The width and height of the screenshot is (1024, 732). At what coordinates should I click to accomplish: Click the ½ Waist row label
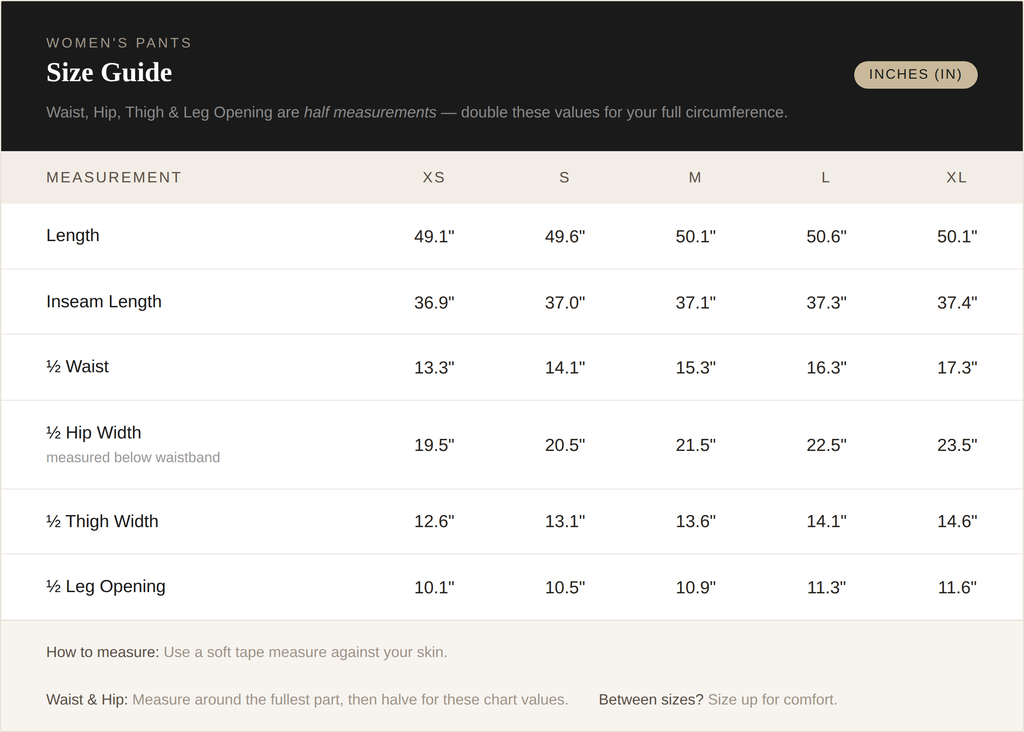(x=77, y=367)
